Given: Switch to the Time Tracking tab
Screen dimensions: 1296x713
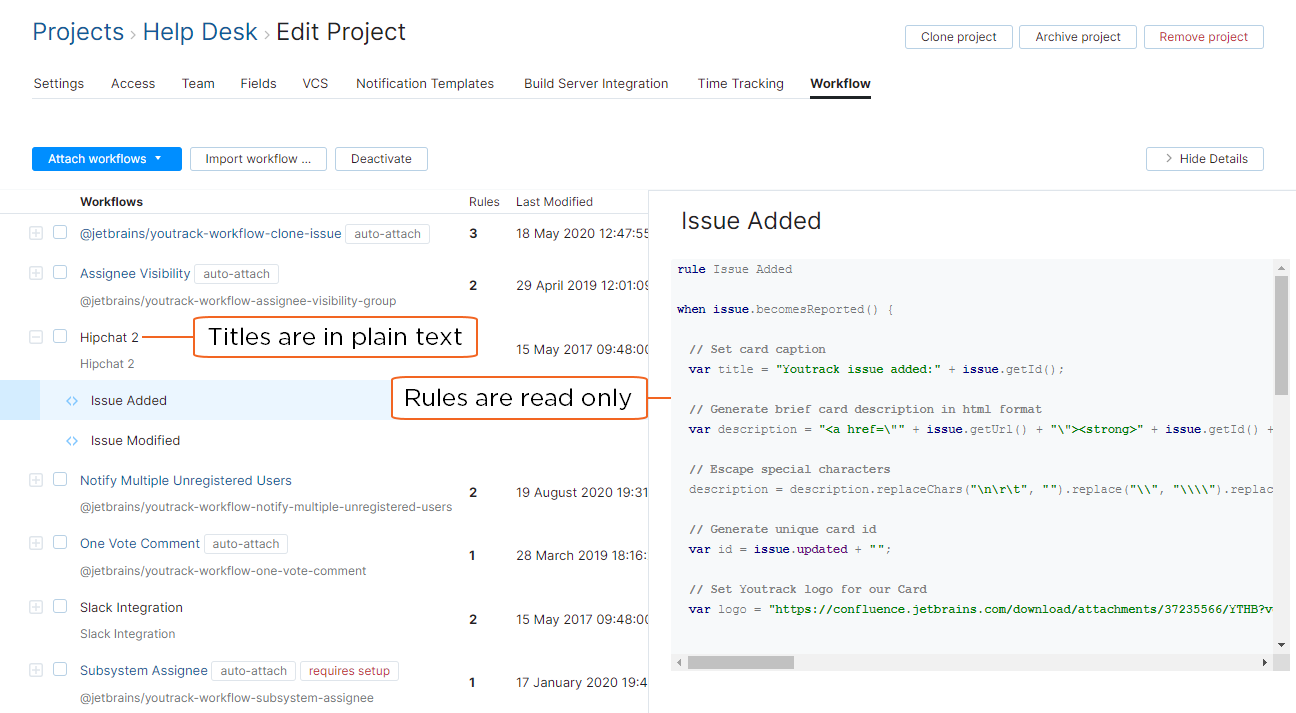Looking at the screenshot, I should click(740, 83).
